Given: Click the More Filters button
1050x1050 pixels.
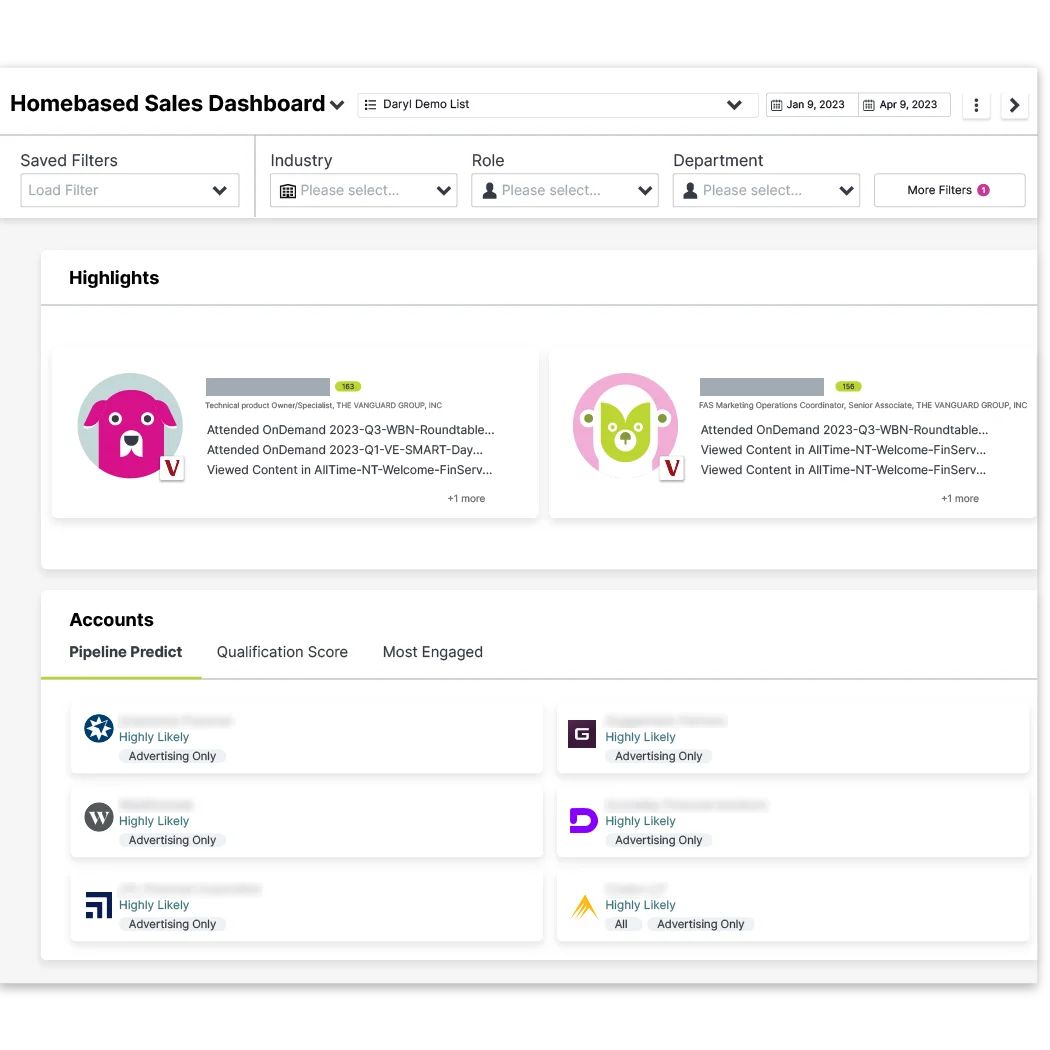Looking at the screenshot, I should click(x=949, y=190).
